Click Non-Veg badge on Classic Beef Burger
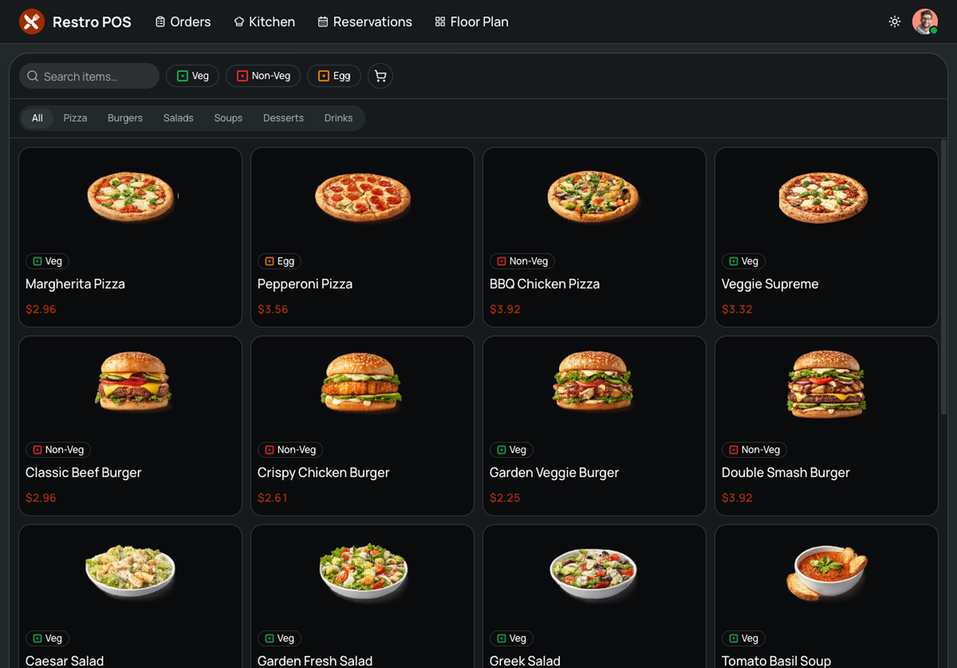Screen dimensions: 957x668 (x=59, y=450)
